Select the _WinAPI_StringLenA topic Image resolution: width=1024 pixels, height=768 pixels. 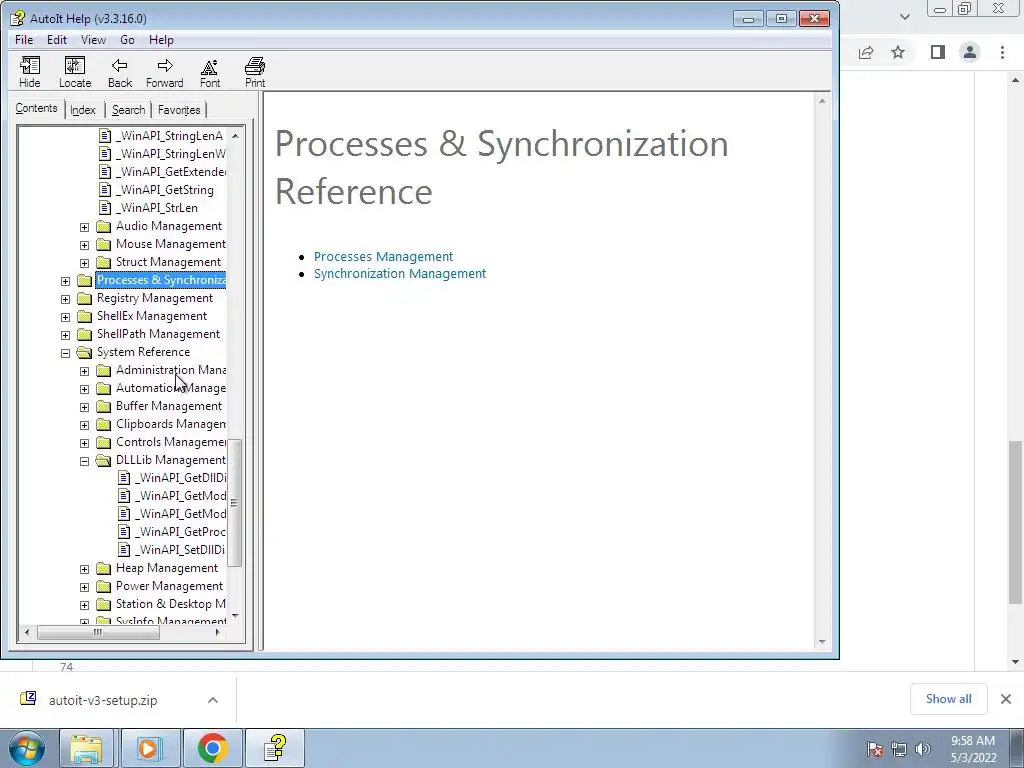point(169,136)
